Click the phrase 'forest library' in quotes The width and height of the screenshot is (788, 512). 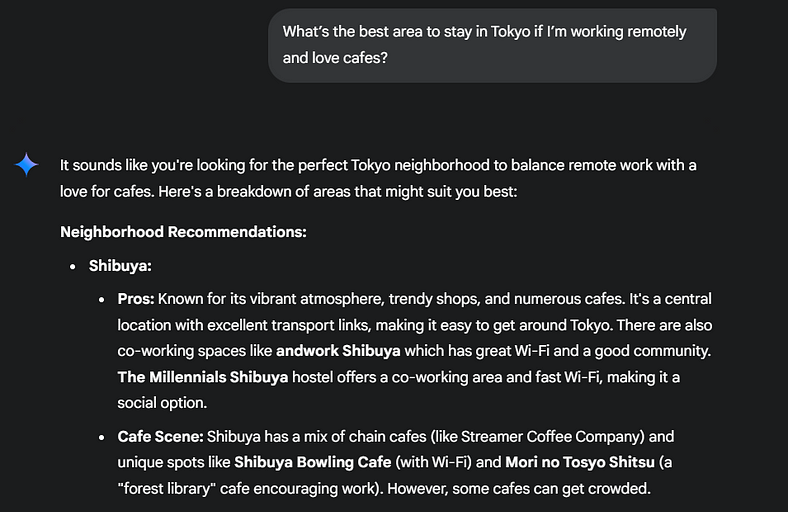coord(164,488)
